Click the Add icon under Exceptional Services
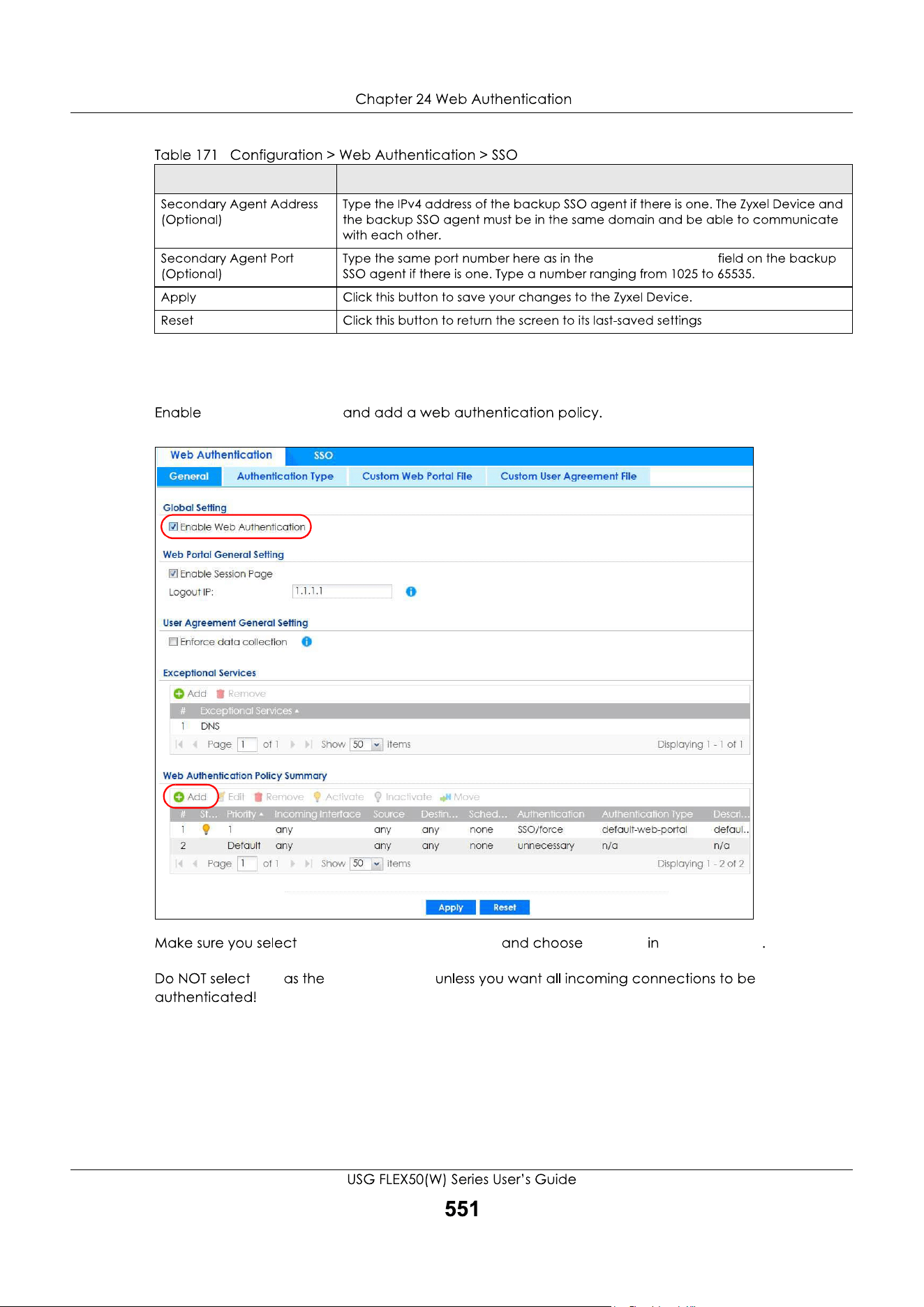The width and height of the screenshot is (924, 1307). coord(179,693)
